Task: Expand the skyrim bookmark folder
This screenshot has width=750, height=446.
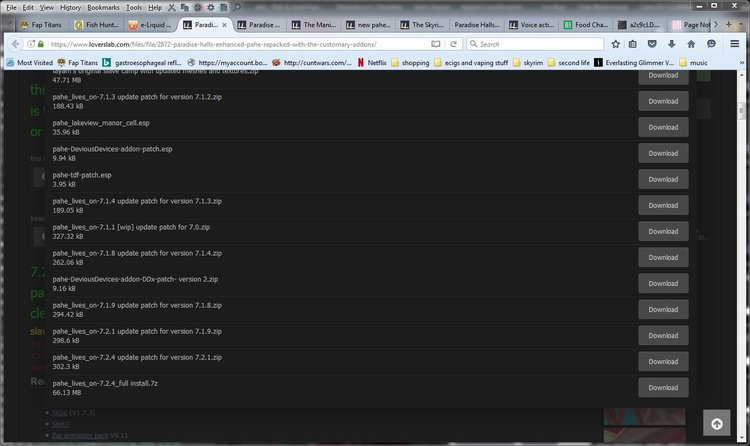Action: pos(528,63)
